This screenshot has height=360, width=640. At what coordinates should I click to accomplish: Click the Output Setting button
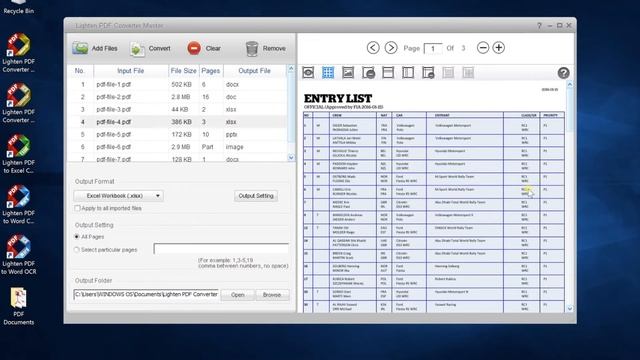click(x=256, y=196)
